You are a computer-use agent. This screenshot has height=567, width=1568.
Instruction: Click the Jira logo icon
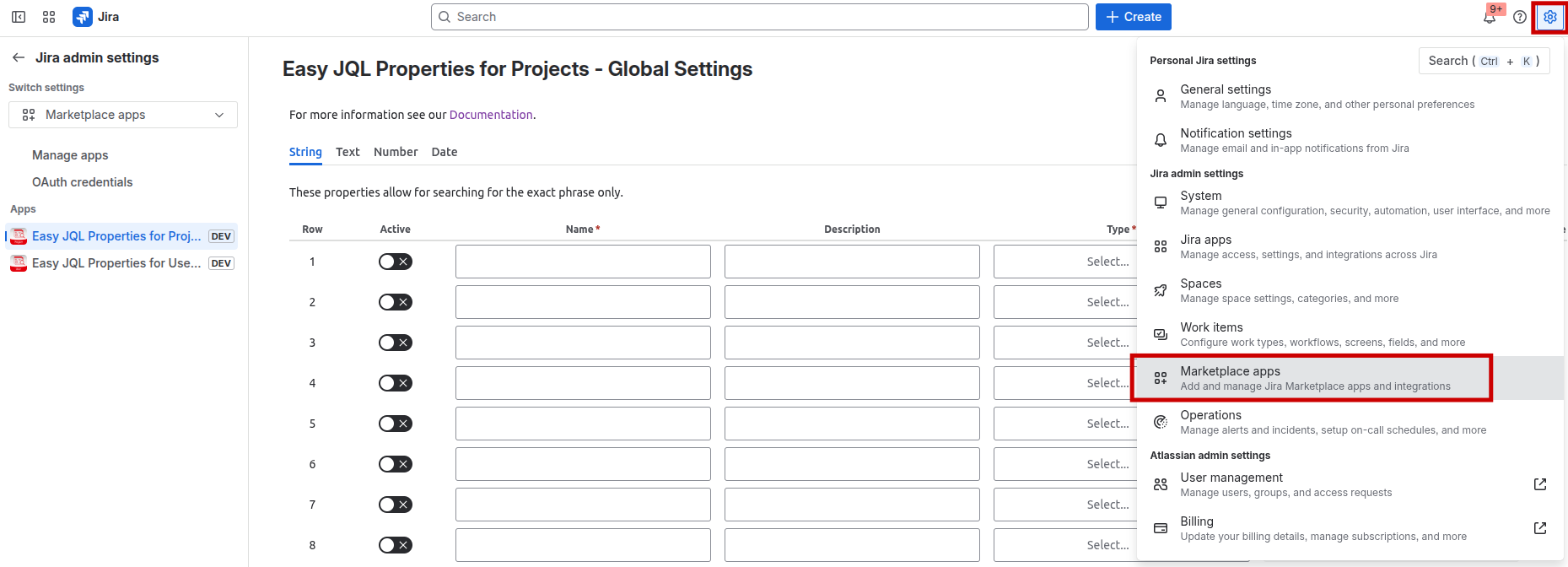(x=83, y=17)
